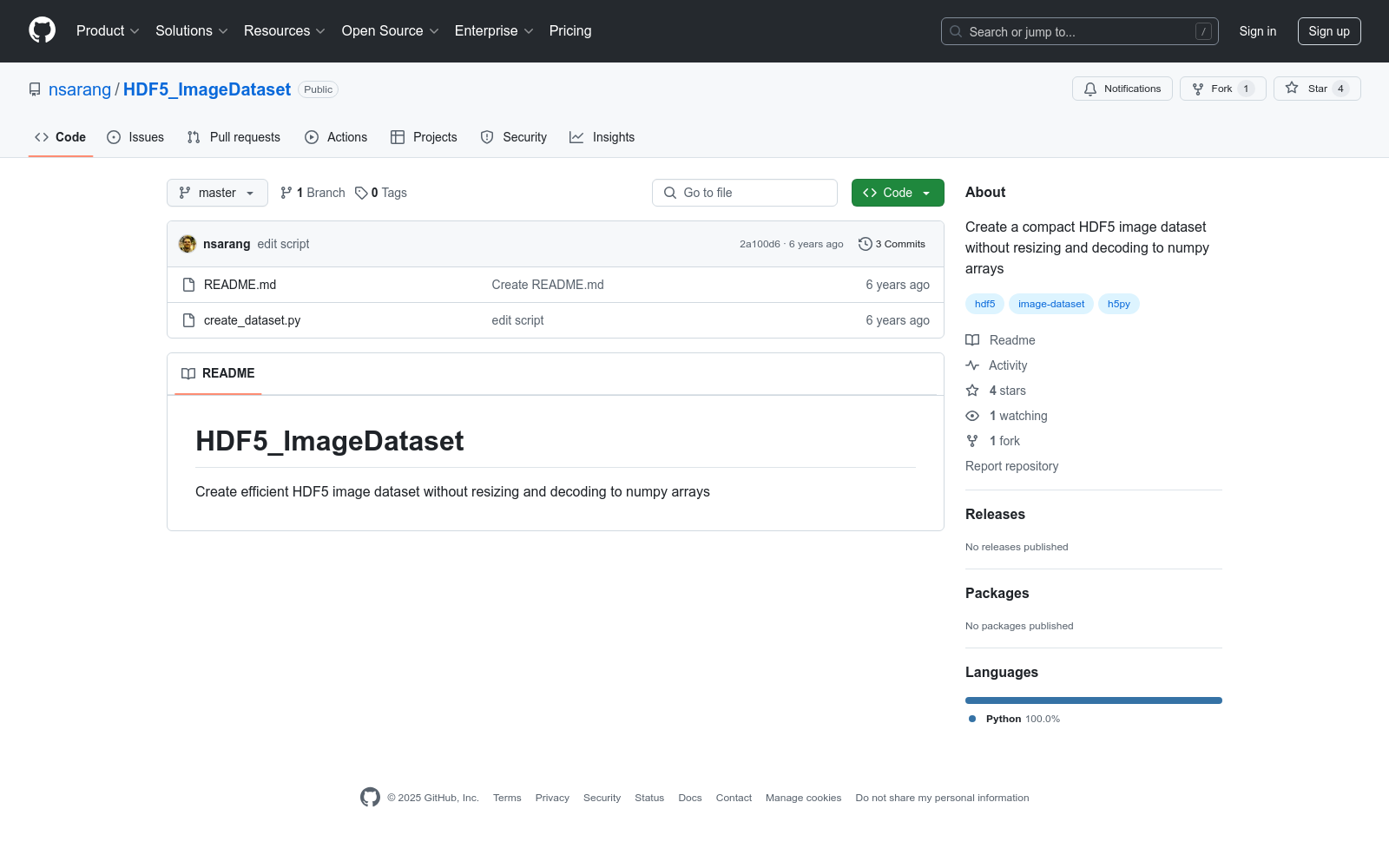Click Do not share my personal information
Screen dimensions: 1389x868
pyautogui.click(x=942, y=799)
